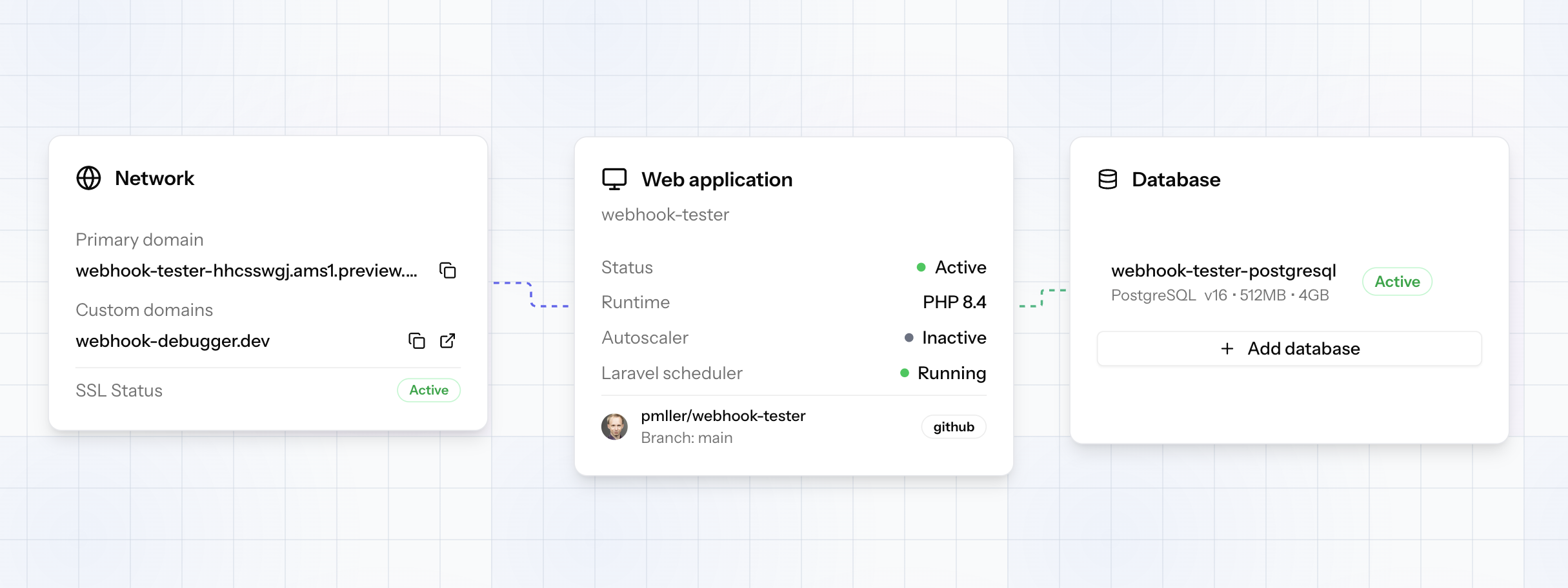Click the monitor icon next to Web application
1568x588 pixels.
(614, 179)
